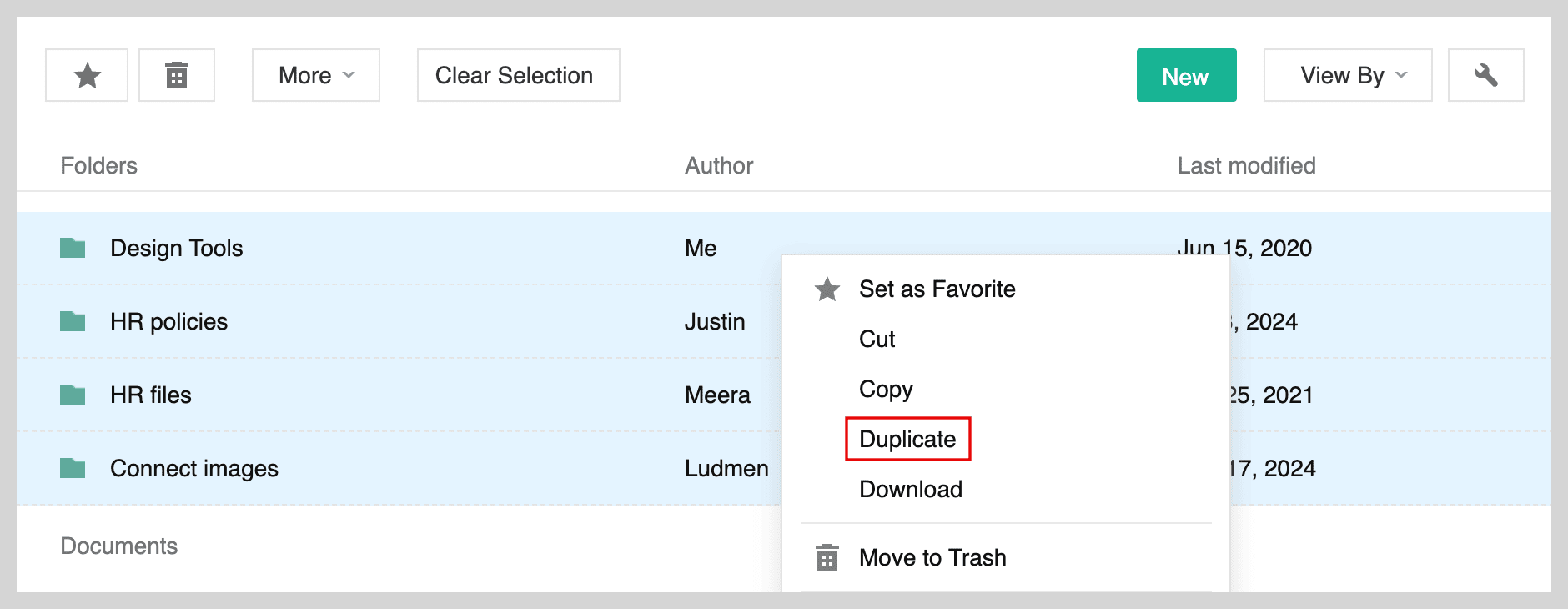Select Duplicate in the context menu
Screen dimensions: 1568x609
[907, 439]
